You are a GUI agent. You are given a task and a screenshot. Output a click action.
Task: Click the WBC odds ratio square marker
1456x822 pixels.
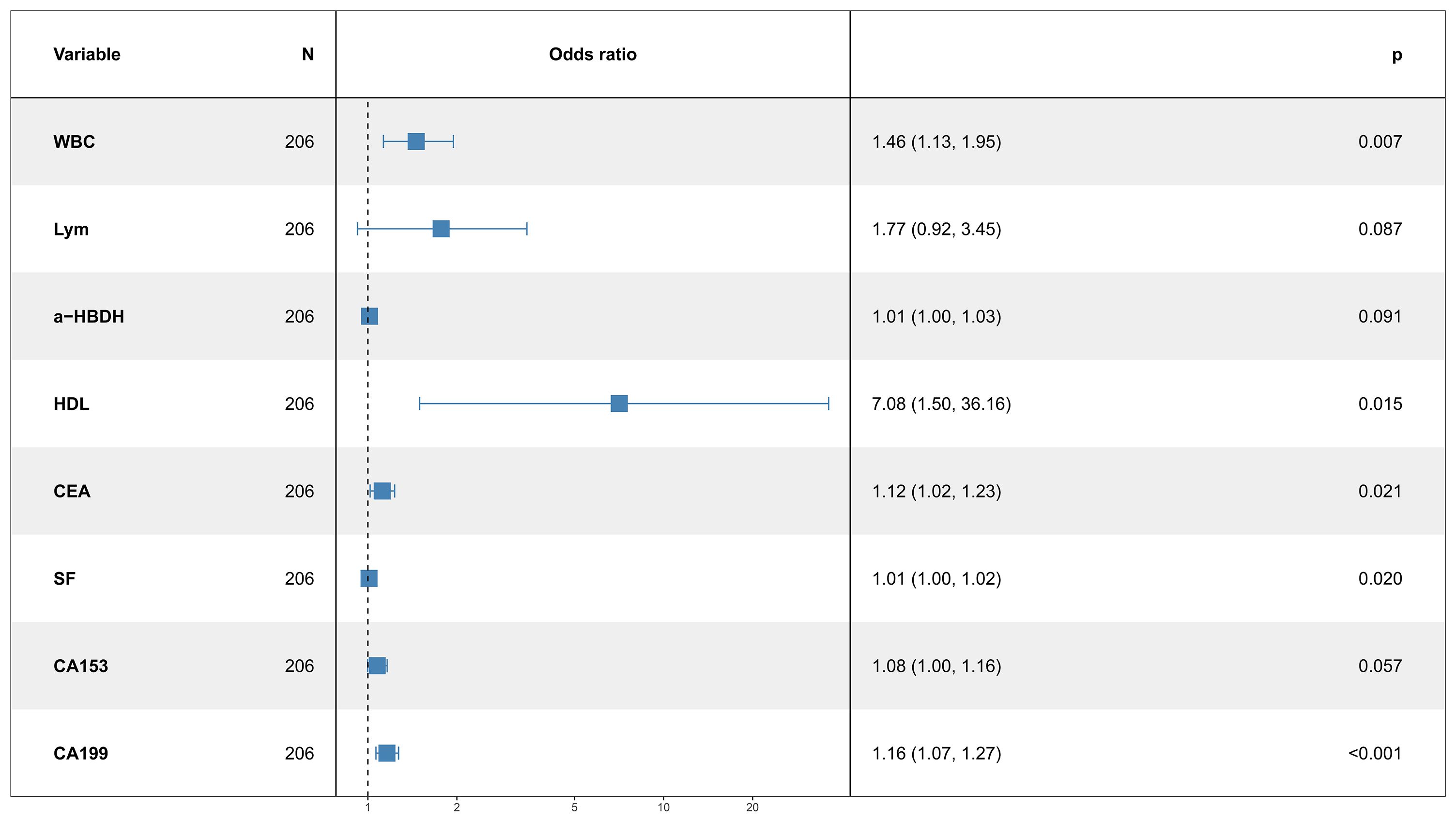tap(416, 141)
